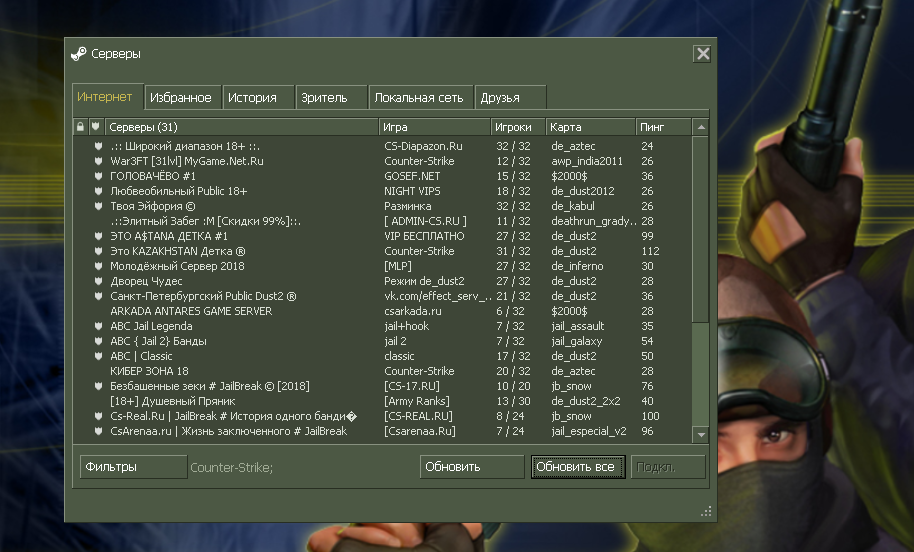Switch to the Интернет tab
The height and width of the screenshot is (552, 914).
[x=108, y=97]
